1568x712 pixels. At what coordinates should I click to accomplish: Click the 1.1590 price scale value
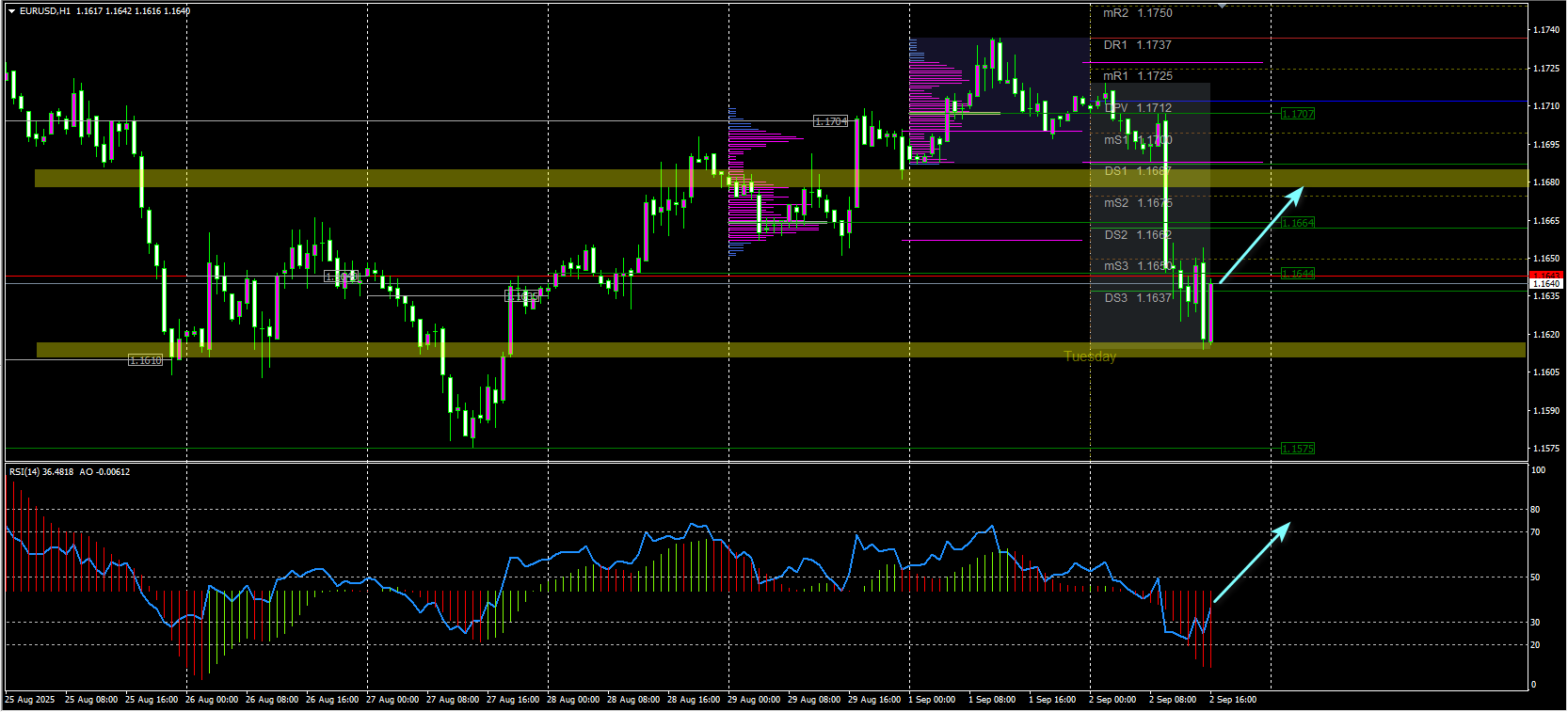pyautogui.click(x=1546, y=411)
